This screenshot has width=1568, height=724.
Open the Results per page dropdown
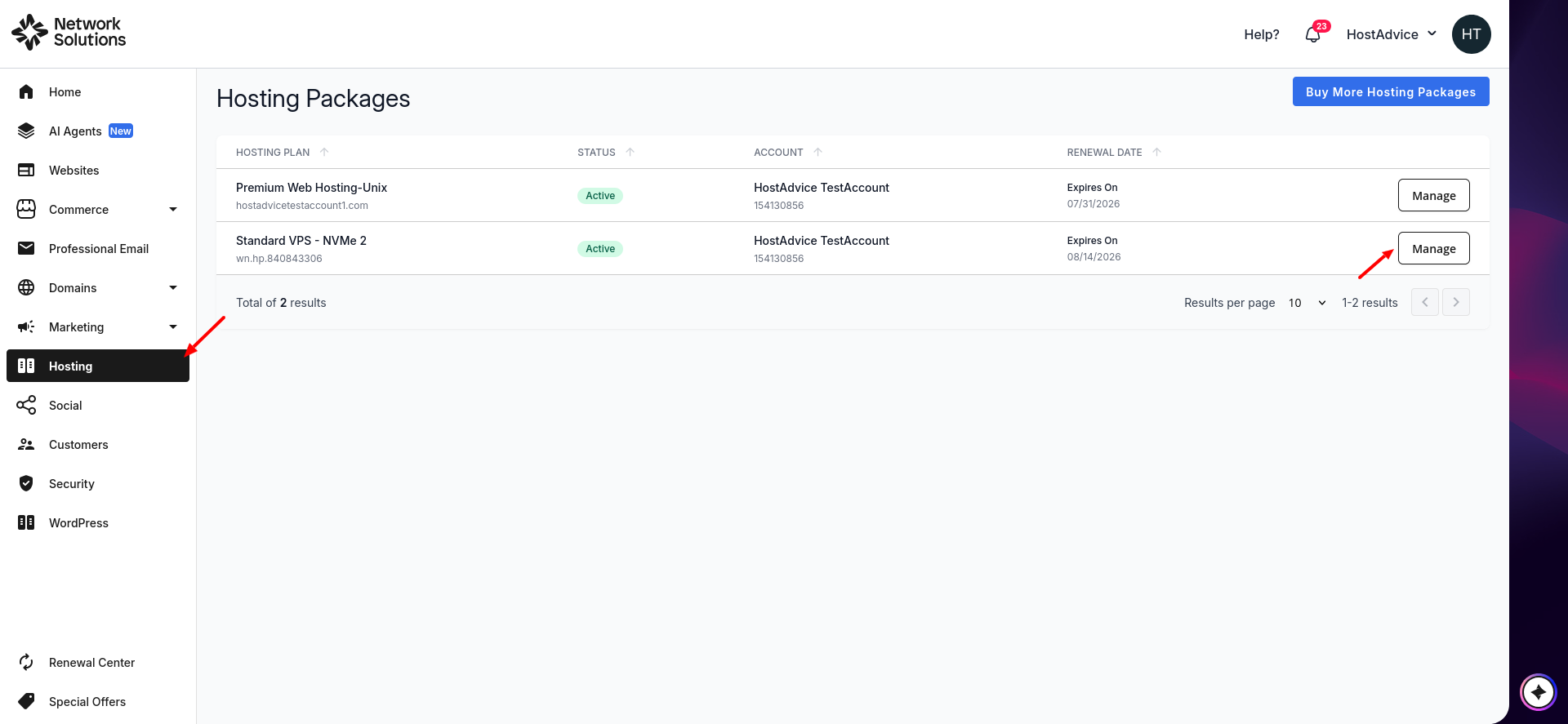[1307, 303]
